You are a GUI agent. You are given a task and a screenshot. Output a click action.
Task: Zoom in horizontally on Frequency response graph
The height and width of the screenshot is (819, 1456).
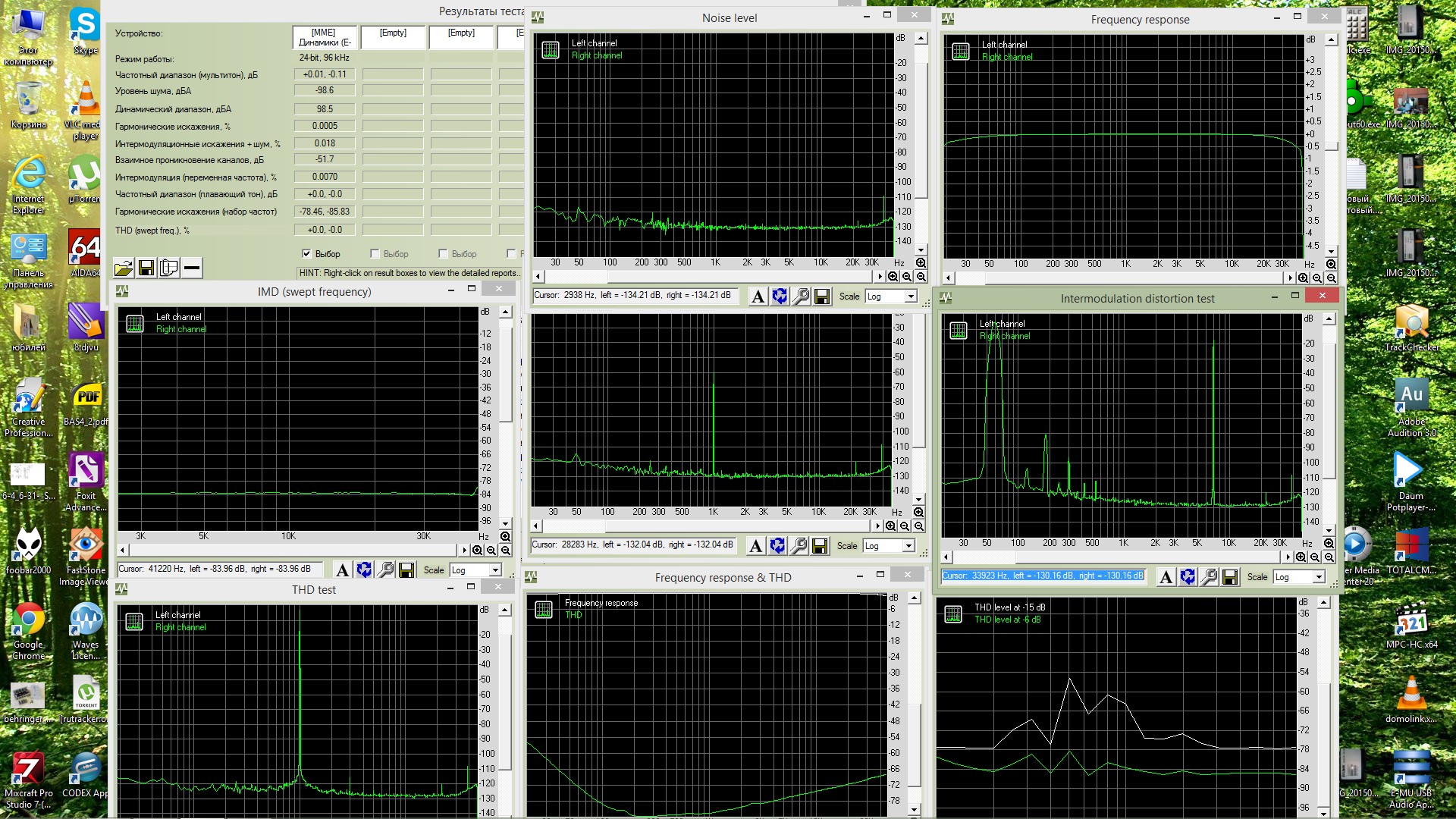click(1303, 278)
